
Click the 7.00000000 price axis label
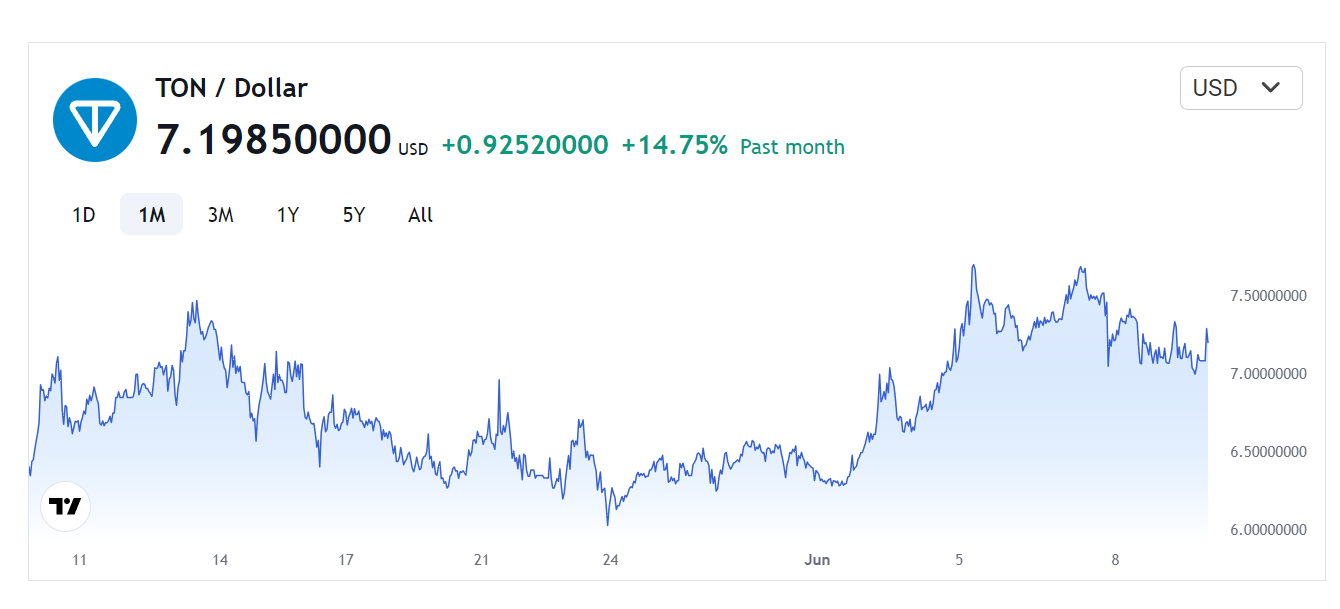[x=1268, y=374]
